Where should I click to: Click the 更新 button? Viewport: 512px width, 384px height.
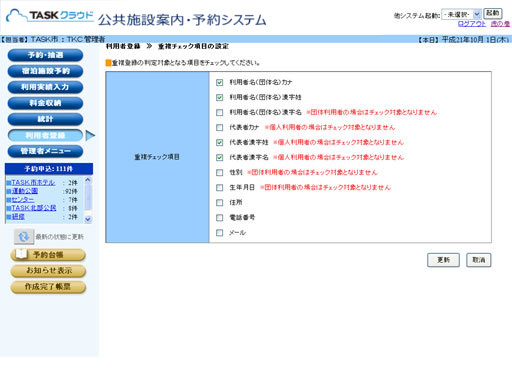pos(443,260)
